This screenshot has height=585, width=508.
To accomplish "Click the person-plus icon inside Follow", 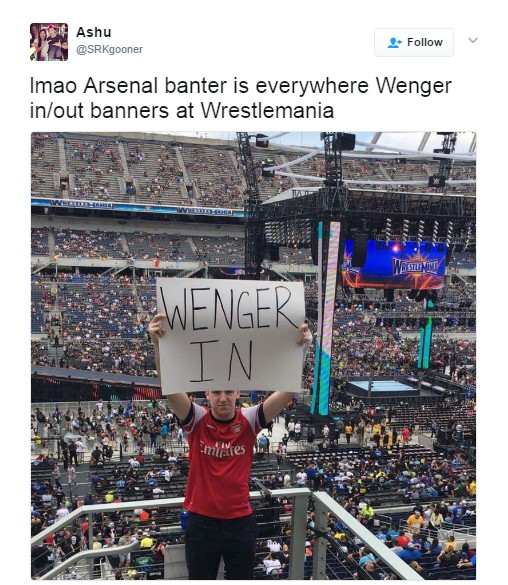I will click(394, 43).
